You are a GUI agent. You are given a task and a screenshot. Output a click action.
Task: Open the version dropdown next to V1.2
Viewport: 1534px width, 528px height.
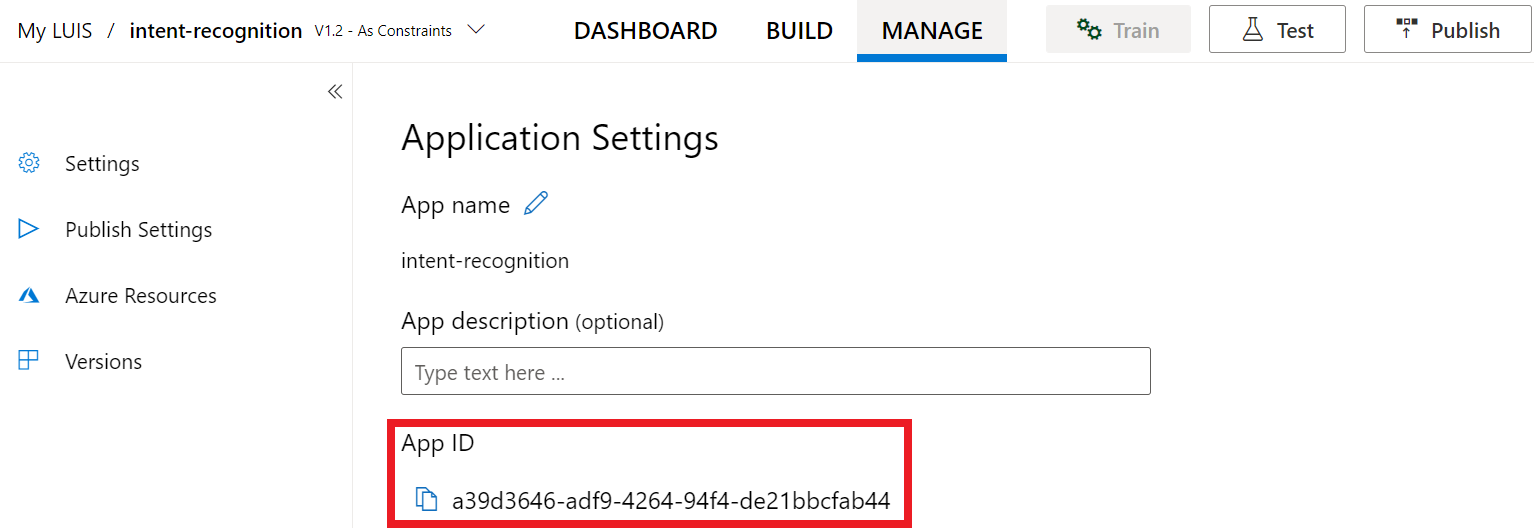[x=476, y=30]
